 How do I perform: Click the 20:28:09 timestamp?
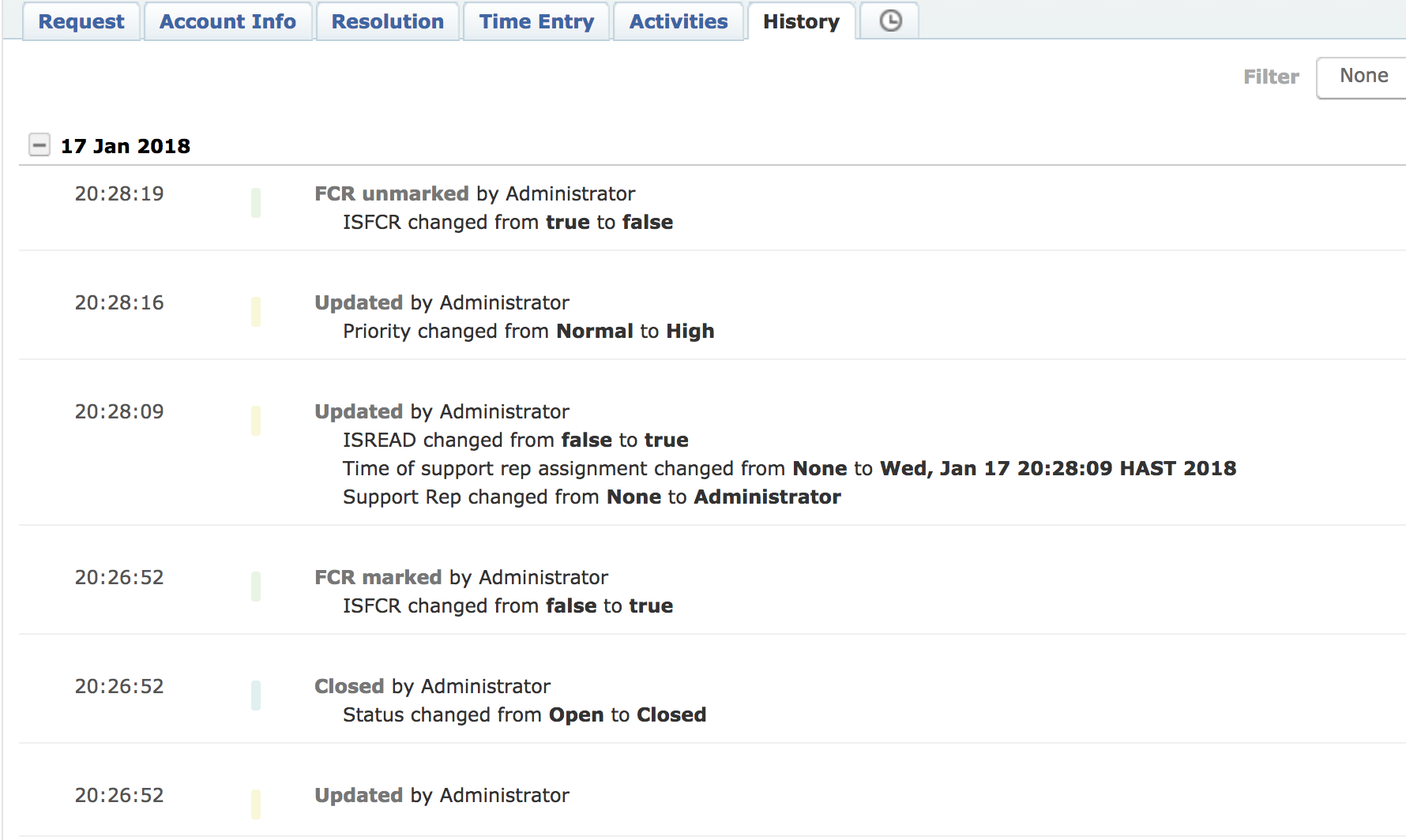[x=119, y=411]
